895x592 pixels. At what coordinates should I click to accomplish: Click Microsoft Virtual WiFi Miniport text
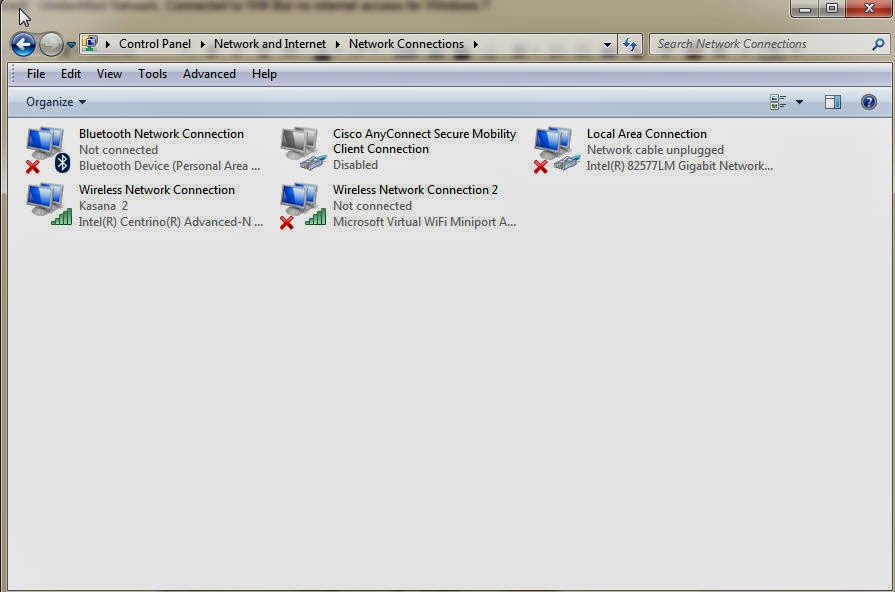pyautogui.click(x=424, y=222)
